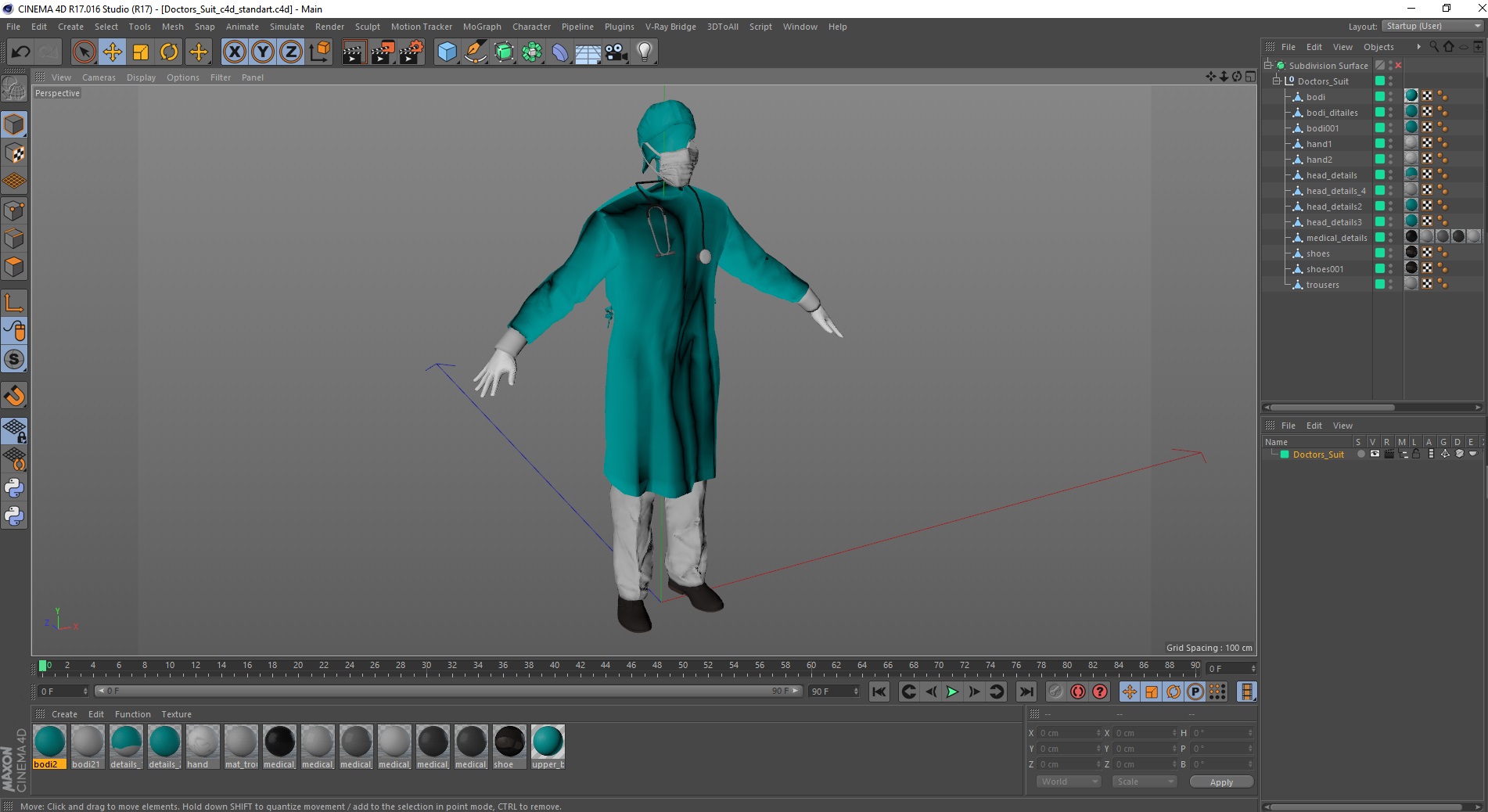Collapse the Subdivision Surface object tree

(x=1268, y=66)
